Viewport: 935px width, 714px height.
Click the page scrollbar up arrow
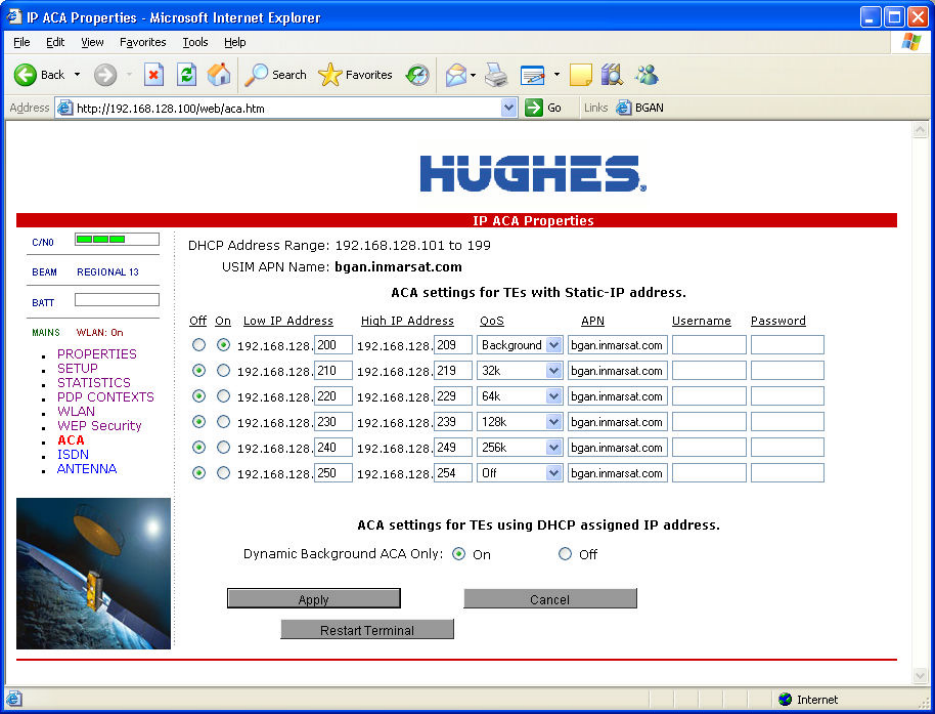coord(920,130)
